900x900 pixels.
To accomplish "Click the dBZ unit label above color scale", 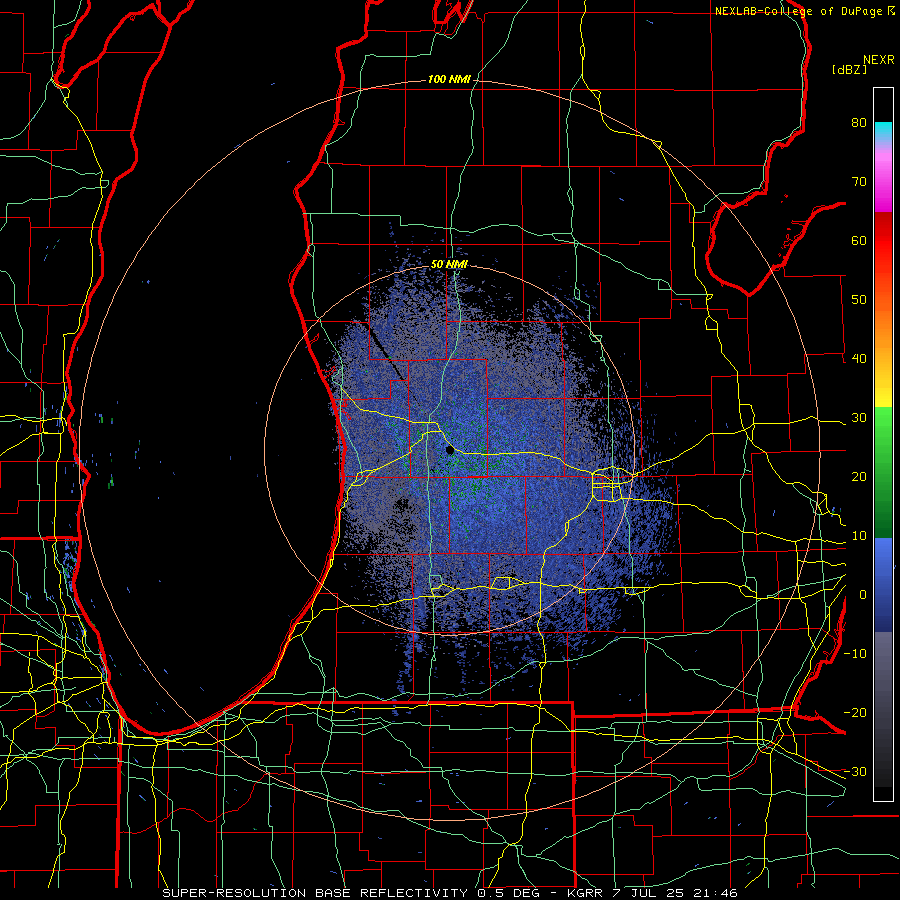I will tap(849, 69).
